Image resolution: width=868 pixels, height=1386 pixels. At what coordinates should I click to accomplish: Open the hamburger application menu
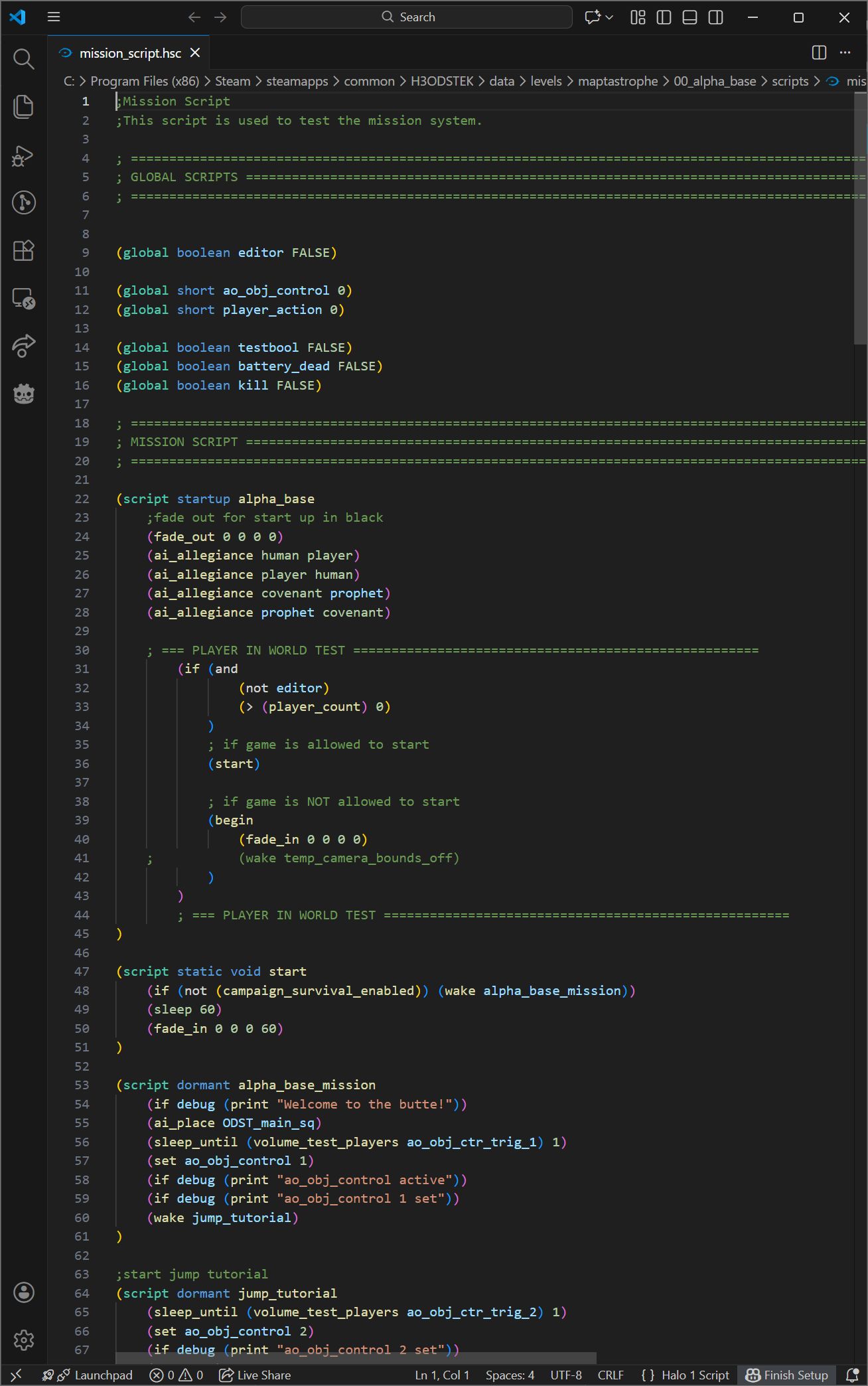click(x=54, y=17)
